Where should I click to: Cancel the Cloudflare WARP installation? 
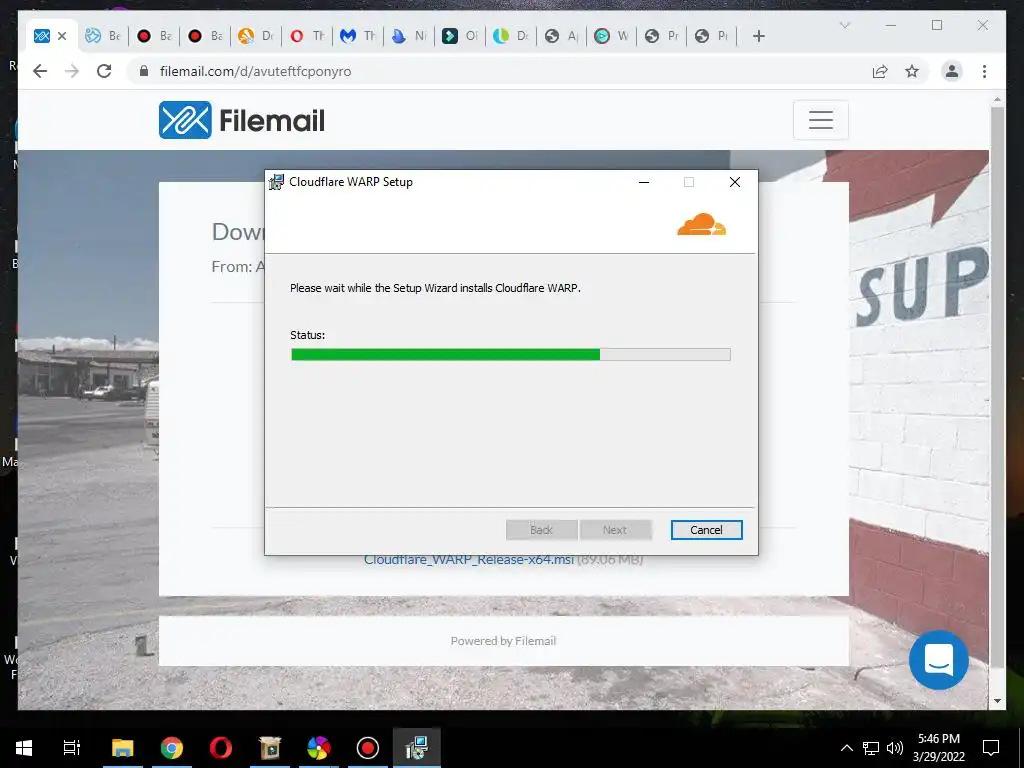pyautogui.click(x=706, y=530)
